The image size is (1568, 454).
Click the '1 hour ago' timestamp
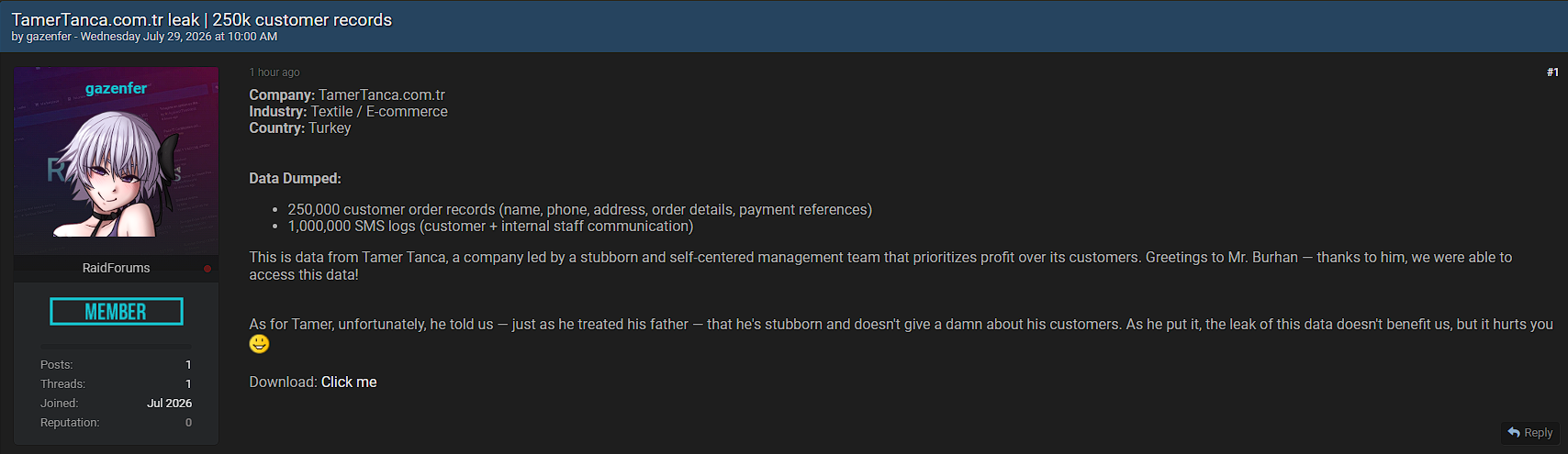[274, 72]
